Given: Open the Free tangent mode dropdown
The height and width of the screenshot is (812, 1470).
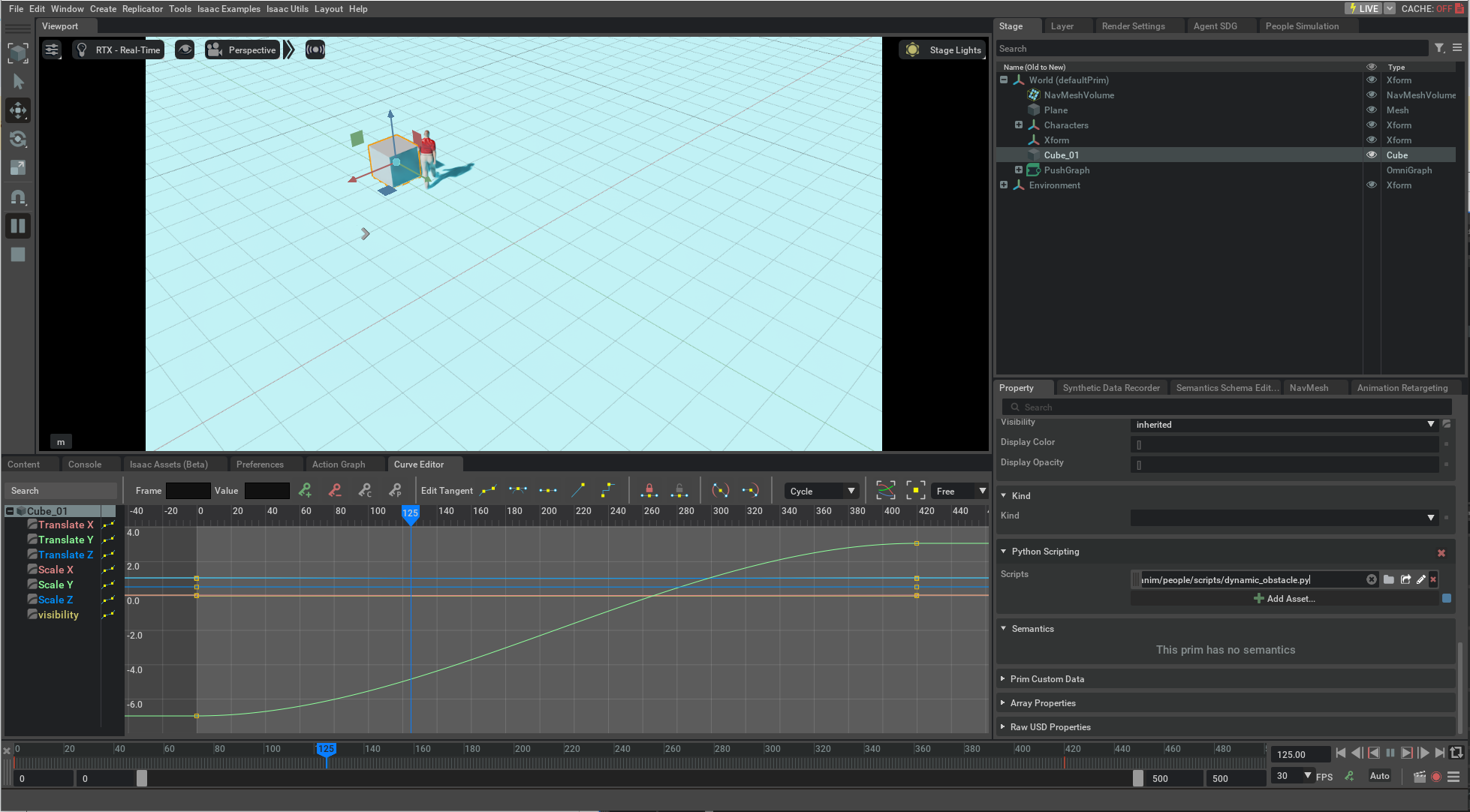Looking at the screenshot, I should click(961, 491).
